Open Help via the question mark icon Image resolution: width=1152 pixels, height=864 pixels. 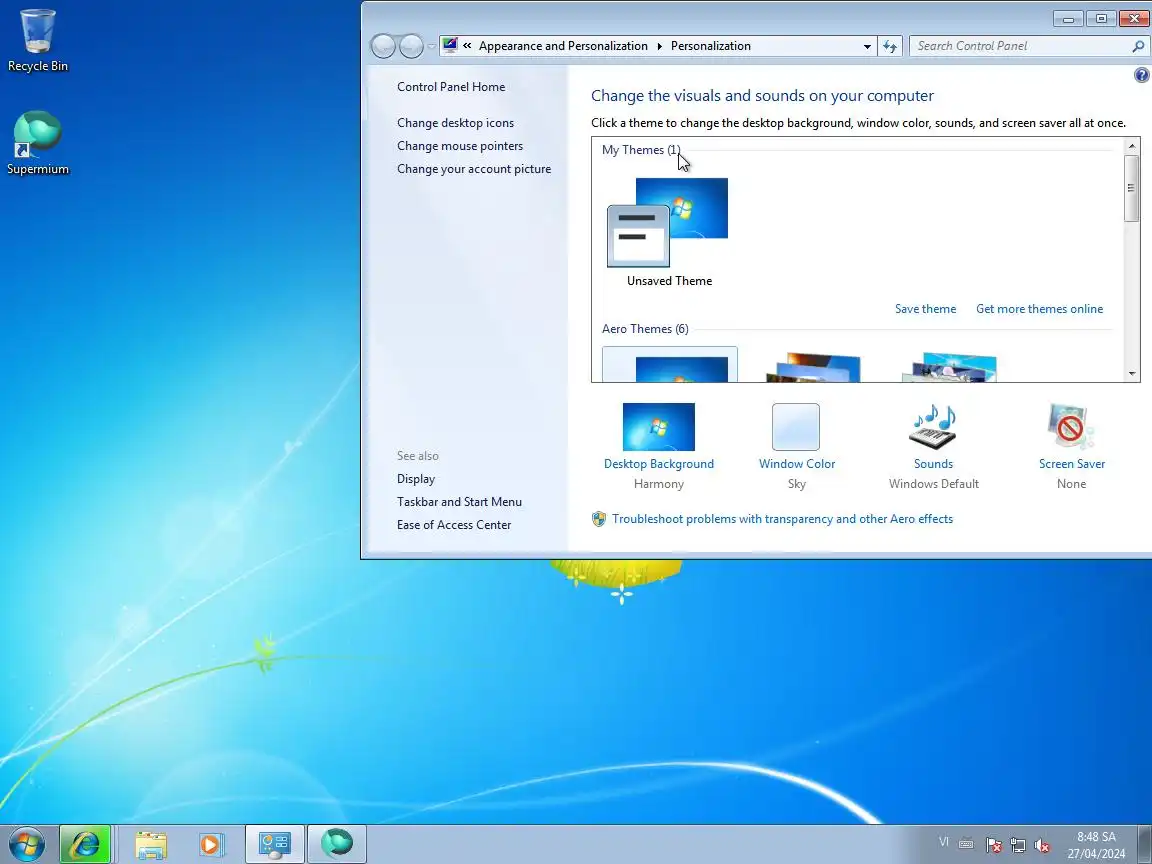[x=1141, y=74]
